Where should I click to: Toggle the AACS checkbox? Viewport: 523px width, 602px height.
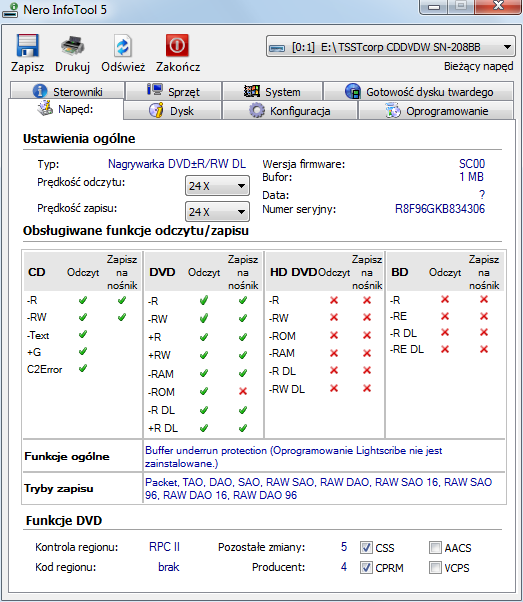(x=435, y=547)
